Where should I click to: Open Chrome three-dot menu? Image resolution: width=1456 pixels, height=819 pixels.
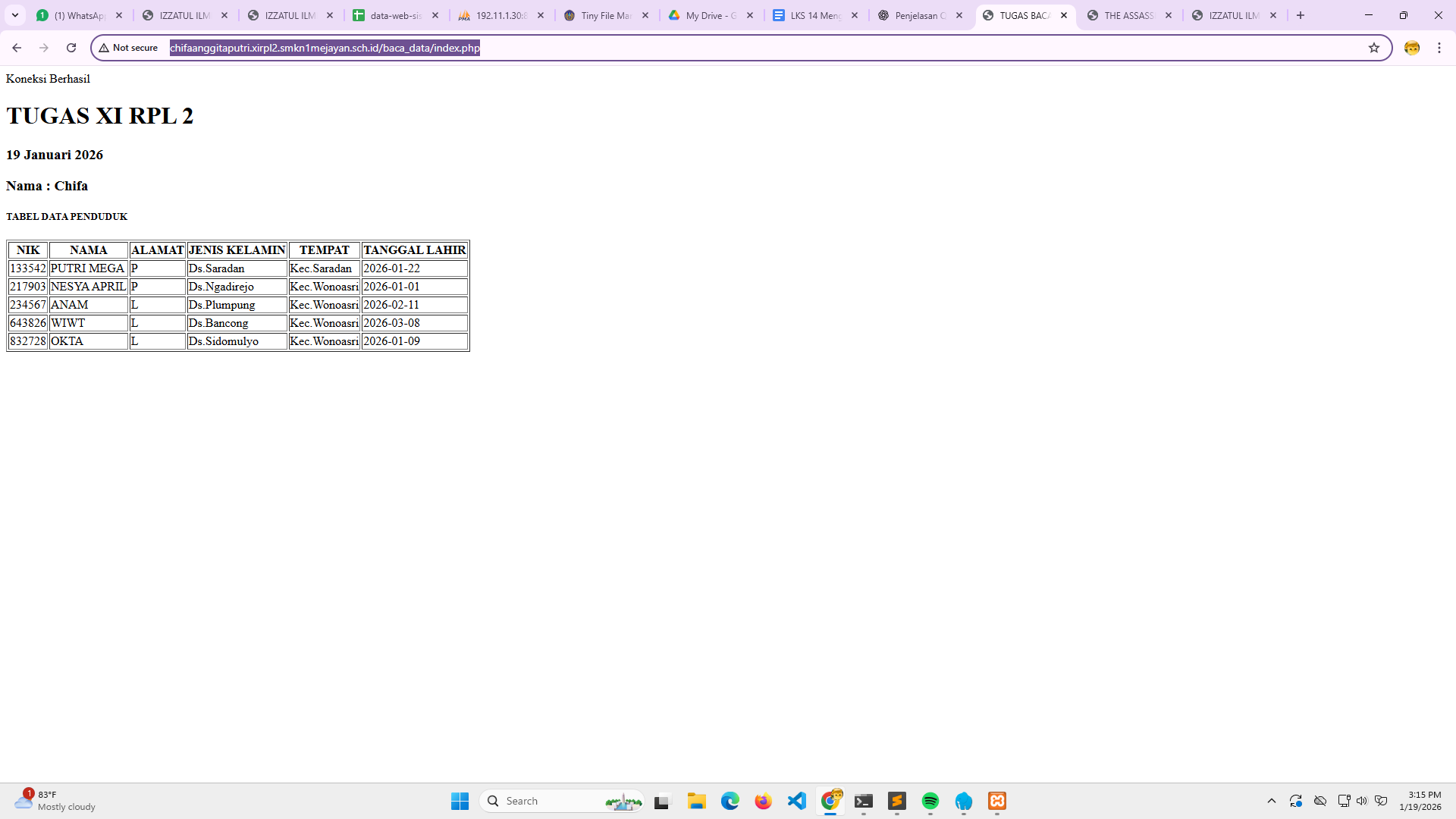pyautogui.click(x=1439, y=48)
